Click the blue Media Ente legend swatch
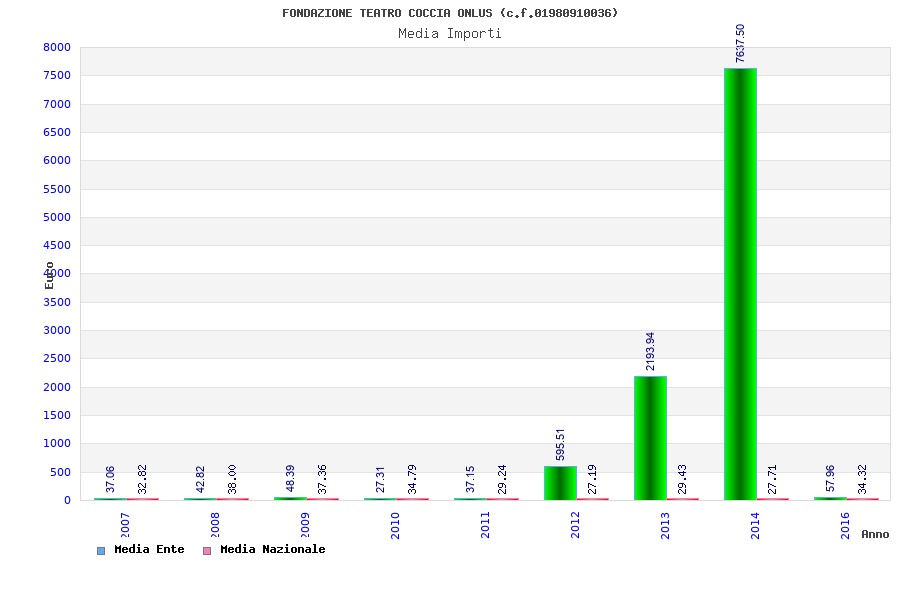Screen dimensions: 900x600 click(x=101, y=551)
